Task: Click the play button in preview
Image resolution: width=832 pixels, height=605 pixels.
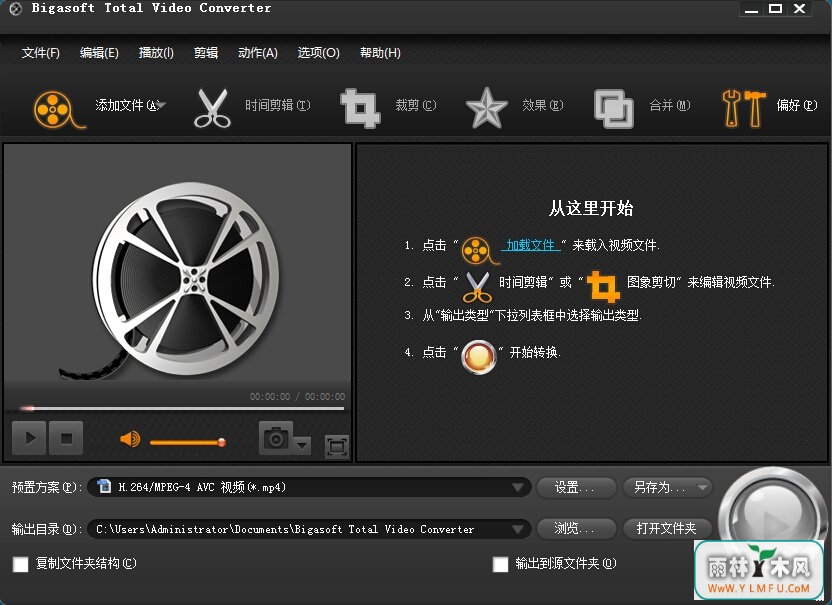Action: tap(29, 438)
